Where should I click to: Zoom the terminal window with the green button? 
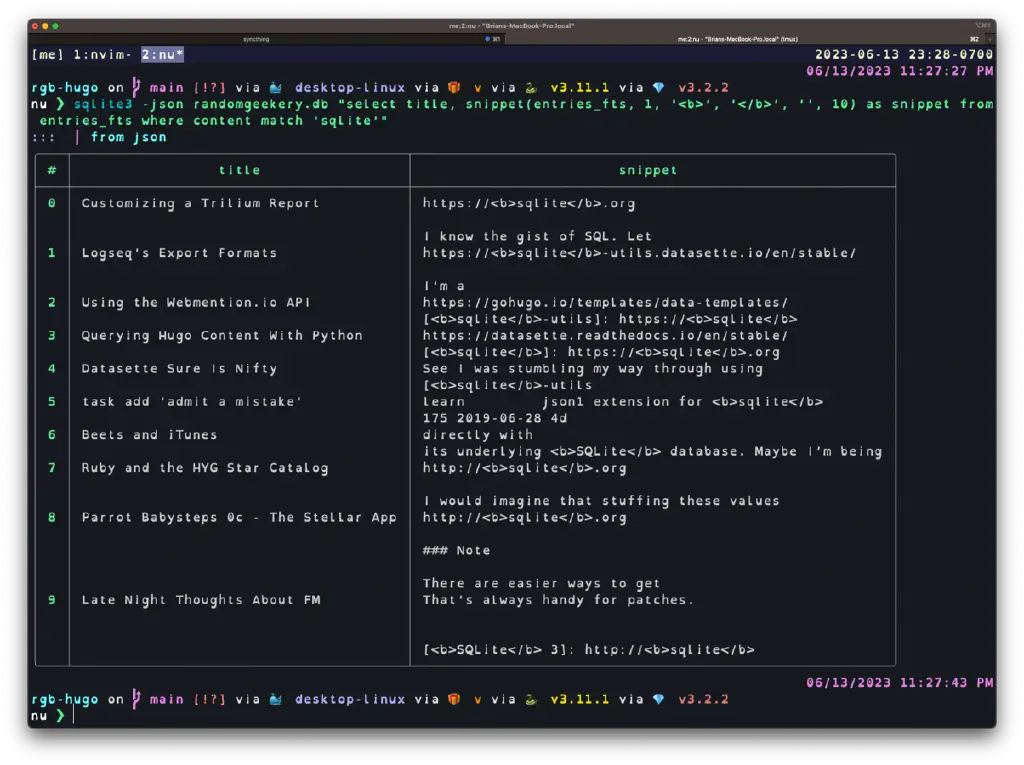(x=56, y=26)
